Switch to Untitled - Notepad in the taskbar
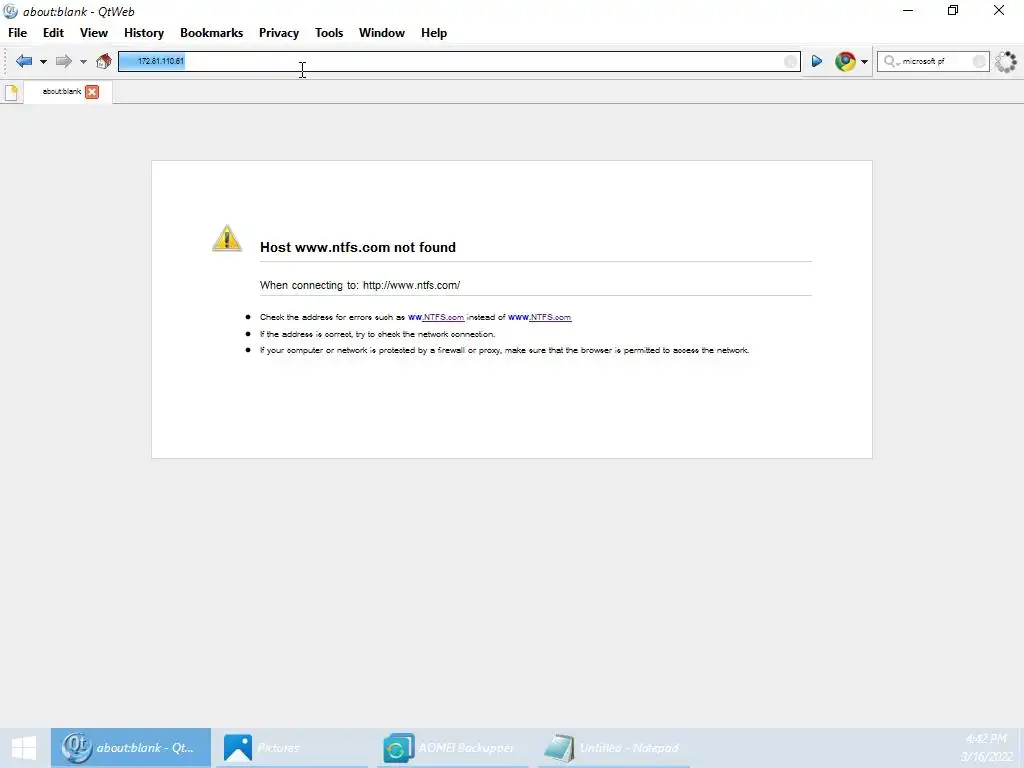Viewport: 1024px width, 768px height. [614, 748]
